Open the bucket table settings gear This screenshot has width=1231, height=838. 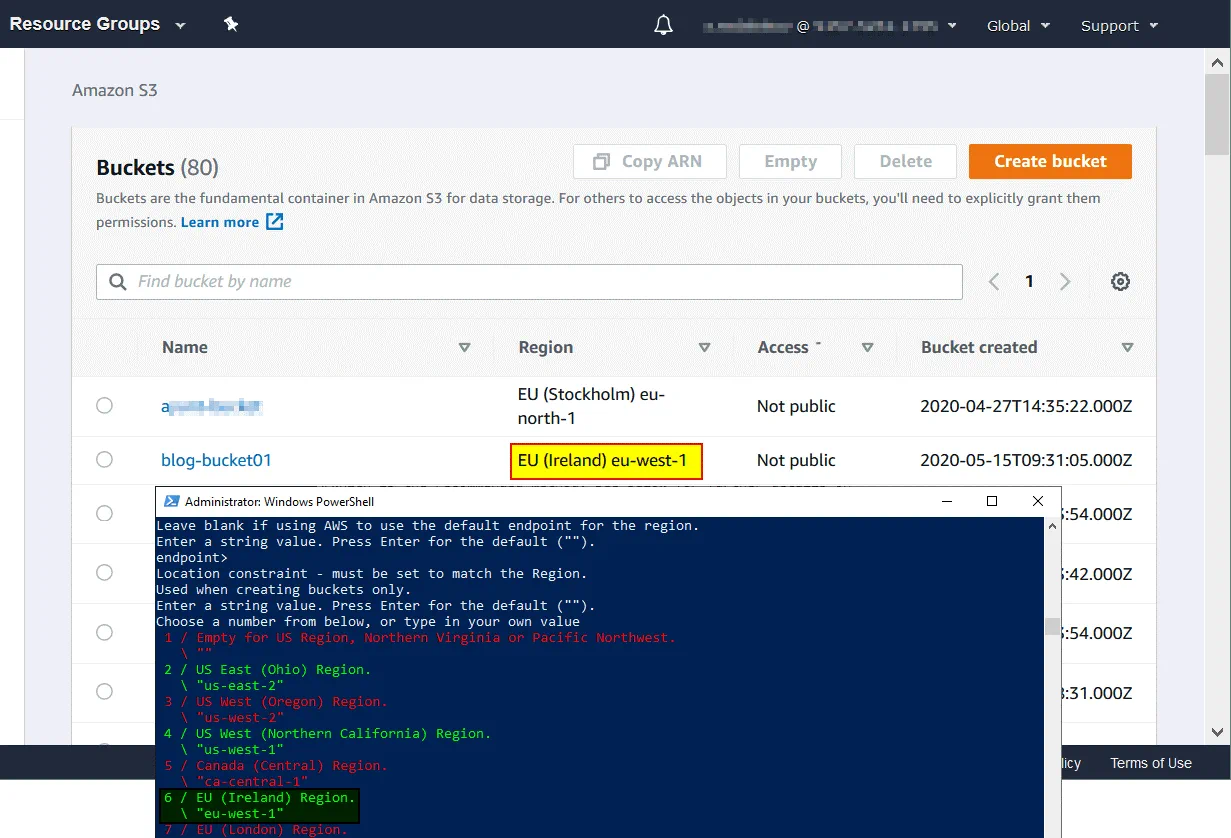(x=1120, y=282)
